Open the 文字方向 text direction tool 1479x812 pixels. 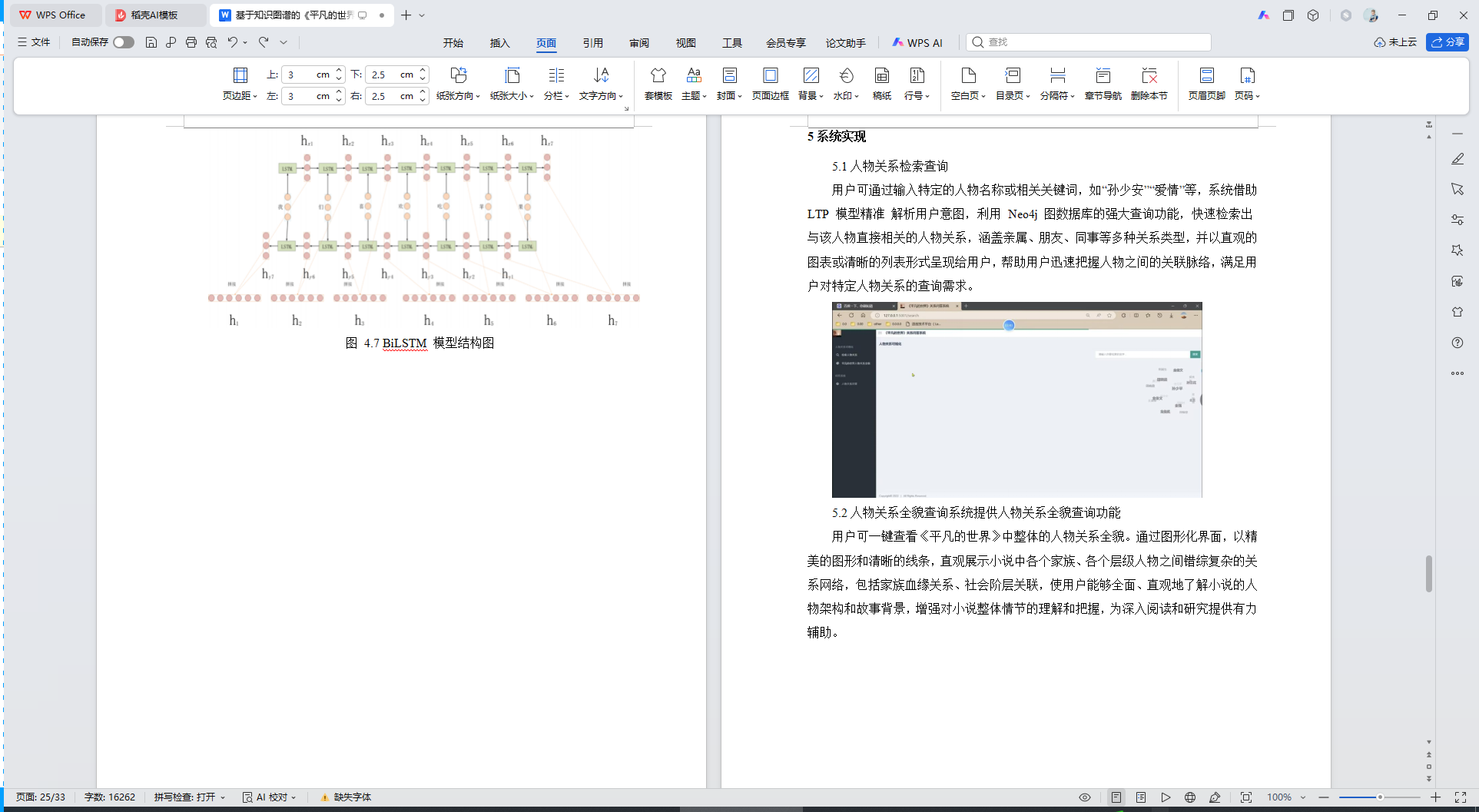pos(601,84)
